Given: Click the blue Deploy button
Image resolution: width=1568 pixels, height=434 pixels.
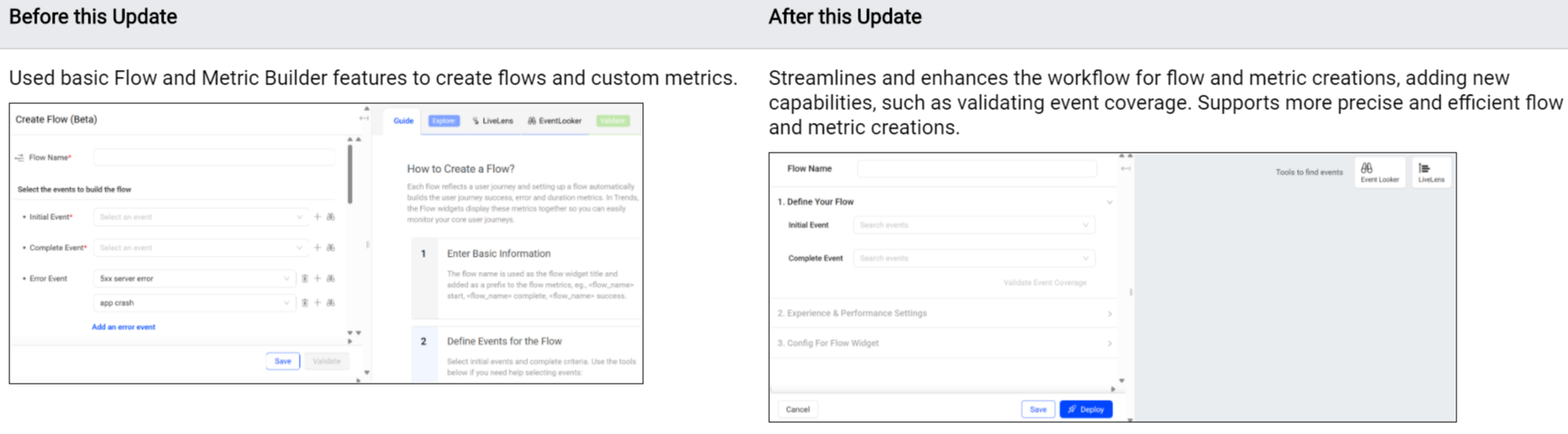Looking at the screenshot, I should pyautogui.click(x=1086, y=410).
